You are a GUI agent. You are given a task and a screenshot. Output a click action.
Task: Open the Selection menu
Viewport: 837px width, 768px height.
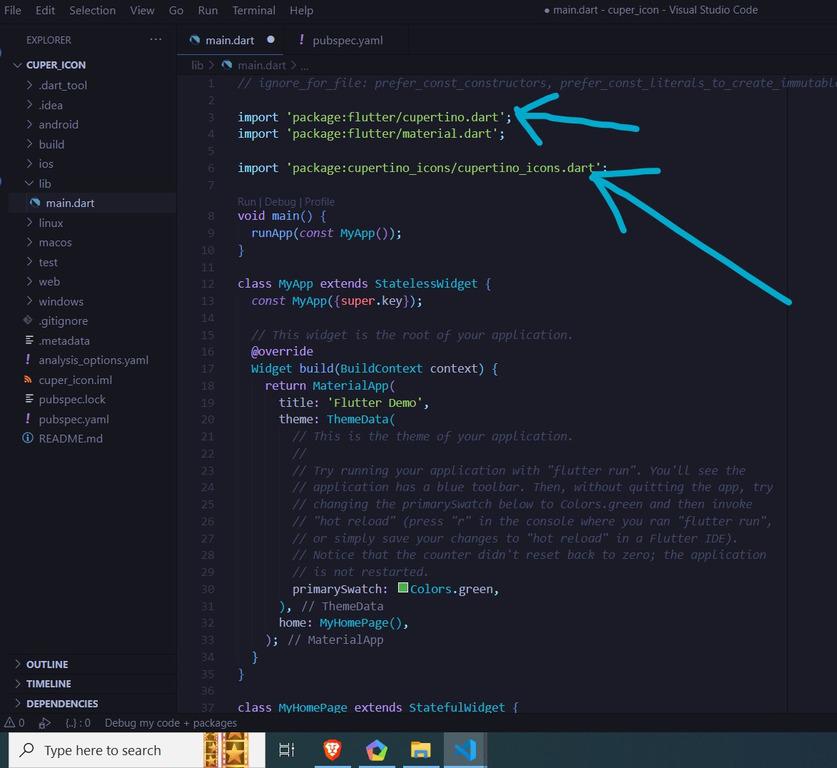pos(92,10)
